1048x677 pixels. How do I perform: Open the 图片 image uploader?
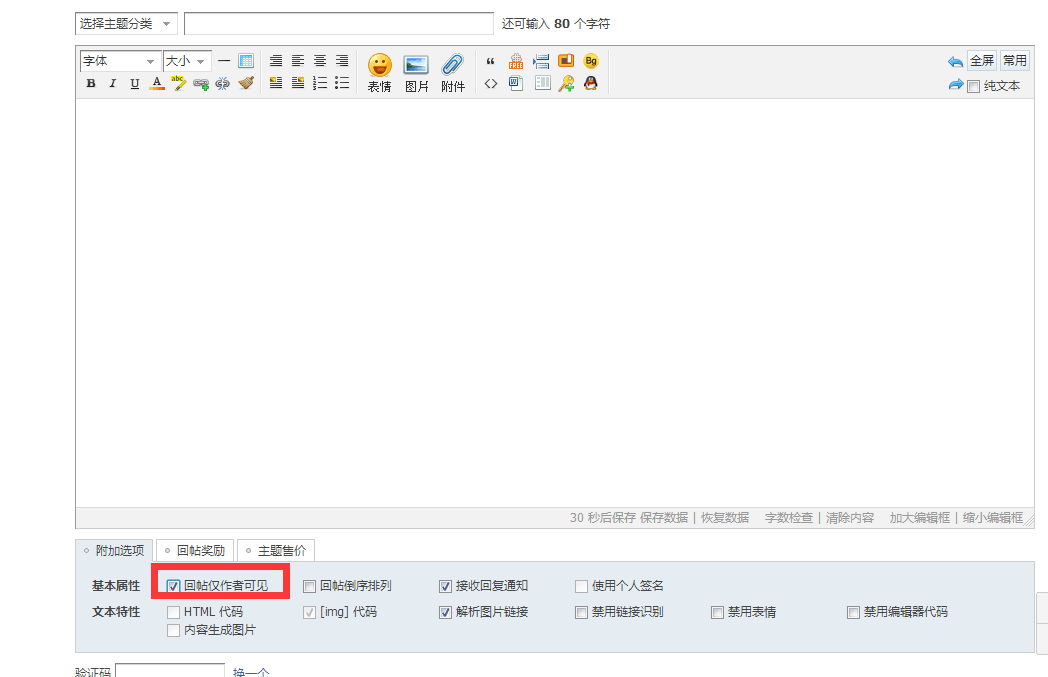416,73
